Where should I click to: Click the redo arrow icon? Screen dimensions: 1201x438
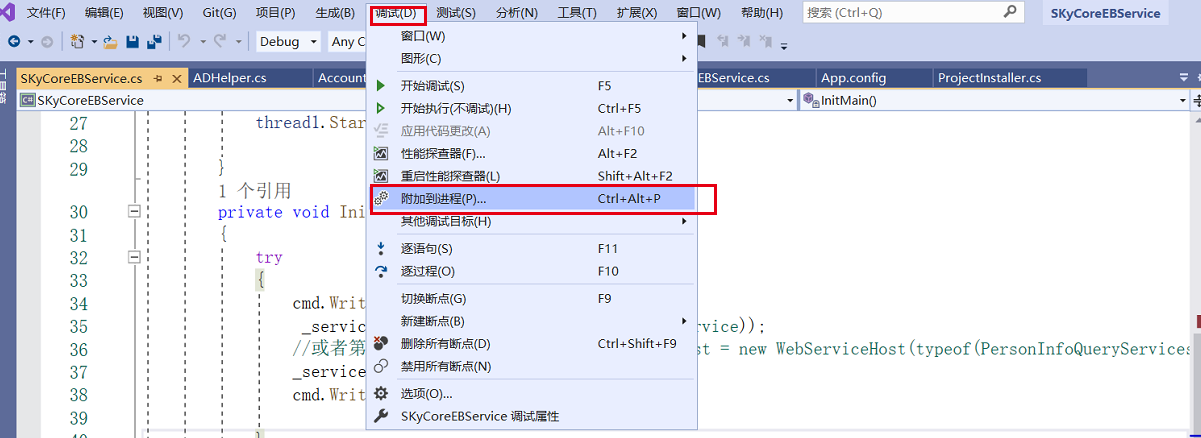[x=220, y=42]
